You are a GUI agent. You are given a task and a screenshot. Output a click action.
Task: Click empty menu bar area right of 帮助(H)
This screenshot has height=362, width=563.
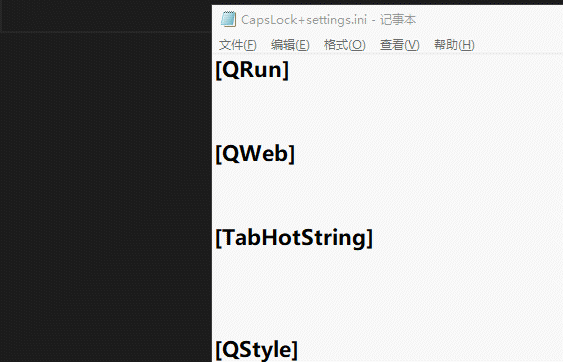coord(519,45)
